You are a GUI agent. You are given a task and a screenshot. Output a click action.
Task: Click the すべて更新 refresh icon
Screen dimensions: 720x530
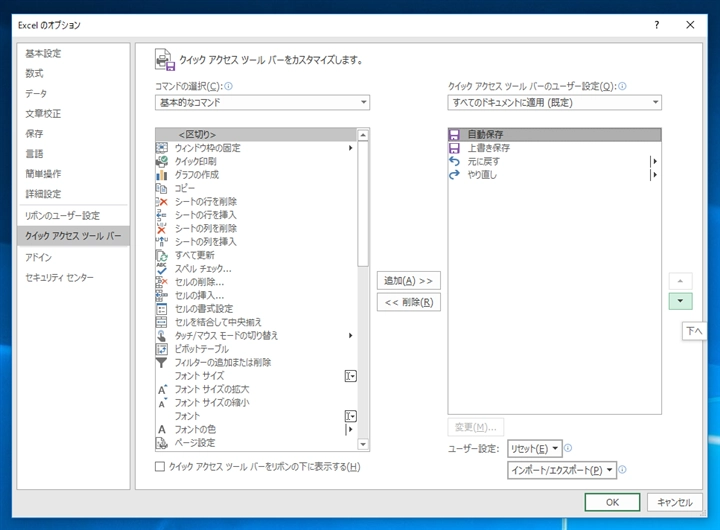coord(162,255)
